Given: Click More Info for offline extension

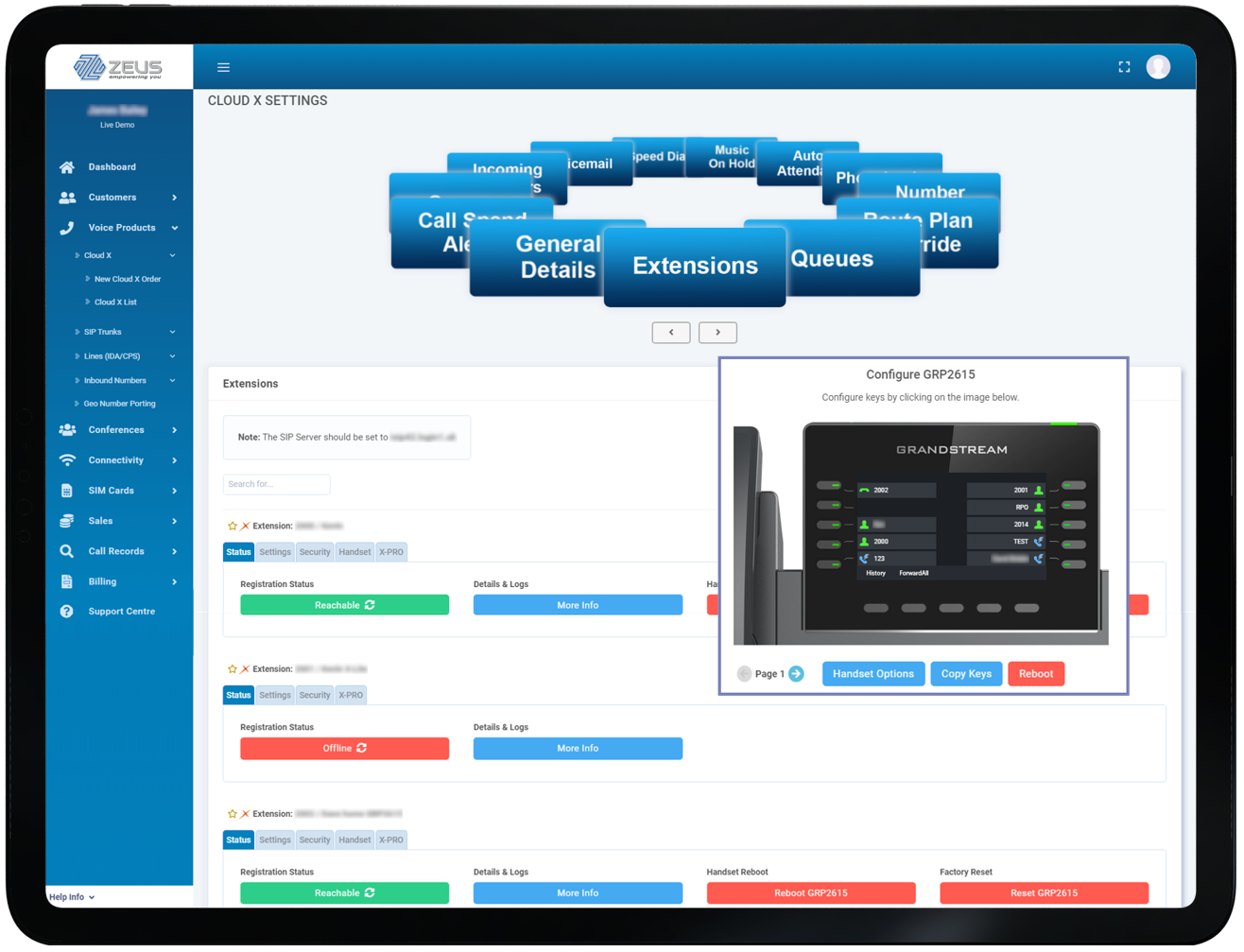Looking at the screenshot, I should [x=578, y=749].
